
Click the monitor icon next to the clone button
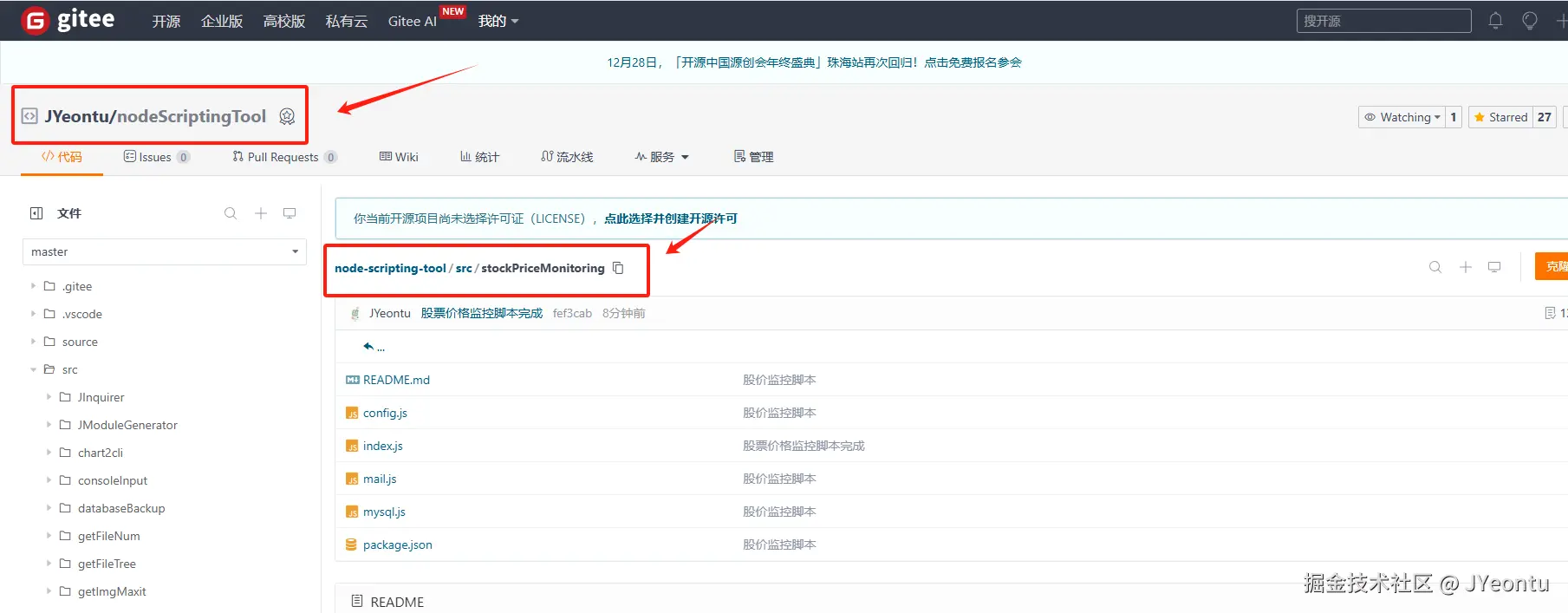(x=1494, y=267)
